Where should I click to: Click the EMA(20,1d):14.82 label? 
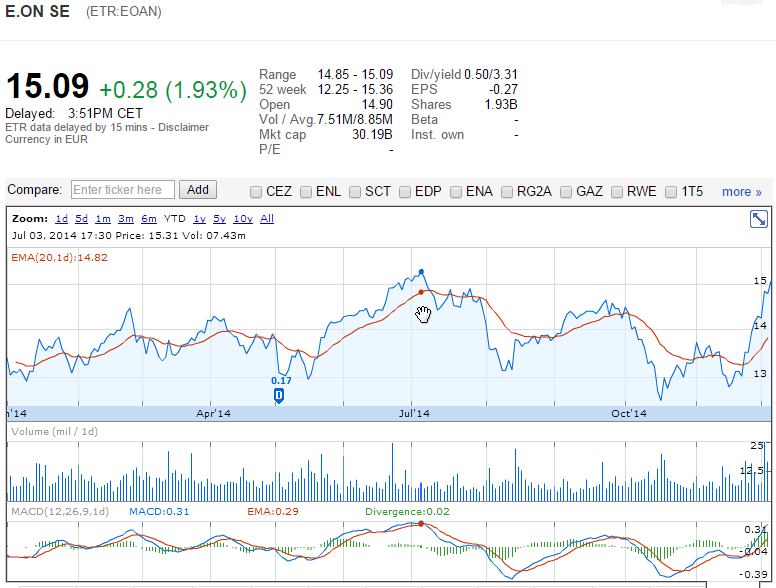pos(59,258)
